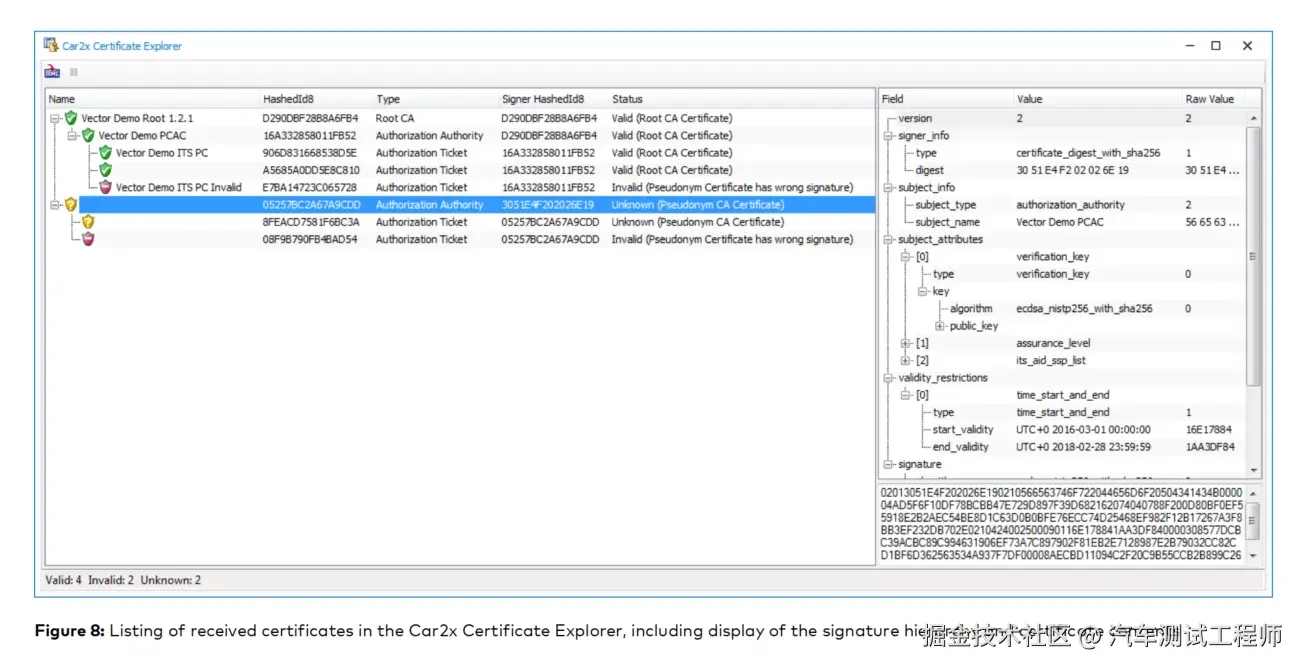This screenshot has width=1302, height=669.
Task: Click the start_validity field row
Action: coord(1063,430)
